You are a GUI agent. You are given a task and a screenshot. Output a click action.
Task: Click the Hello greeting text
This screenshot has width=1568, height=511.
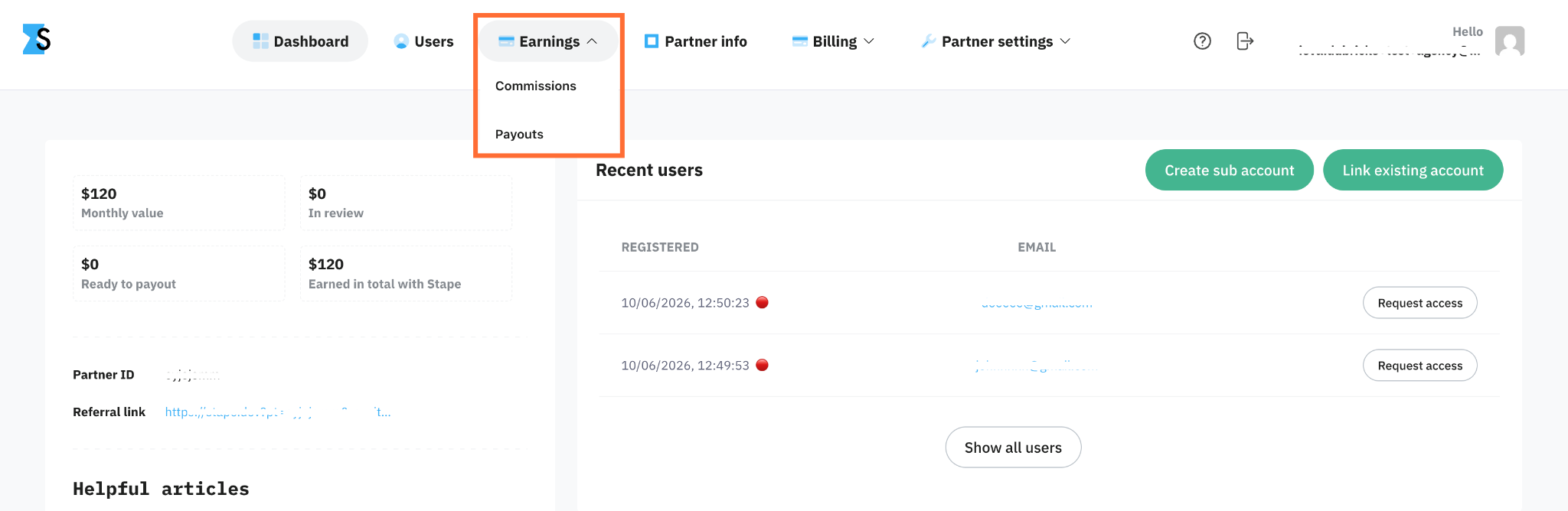point(1468,31)
